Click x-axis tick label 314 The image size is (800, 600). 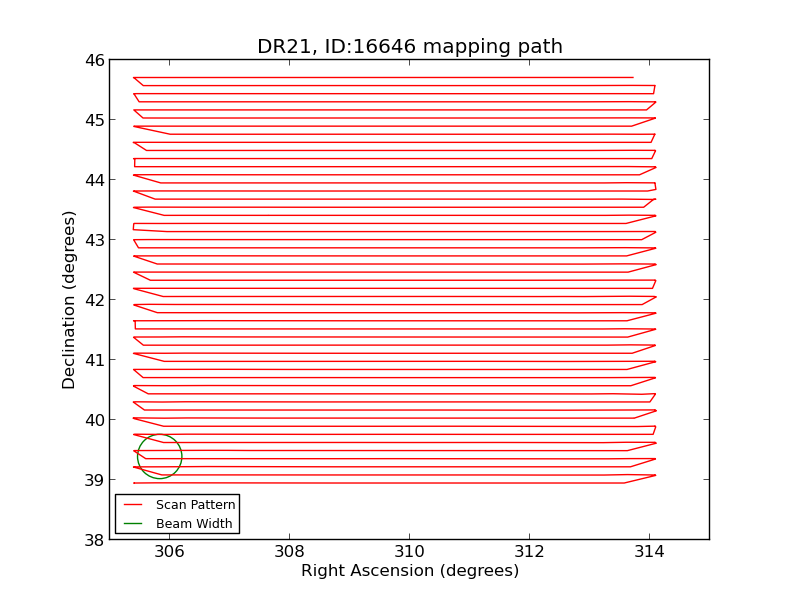tap(649, 552)
